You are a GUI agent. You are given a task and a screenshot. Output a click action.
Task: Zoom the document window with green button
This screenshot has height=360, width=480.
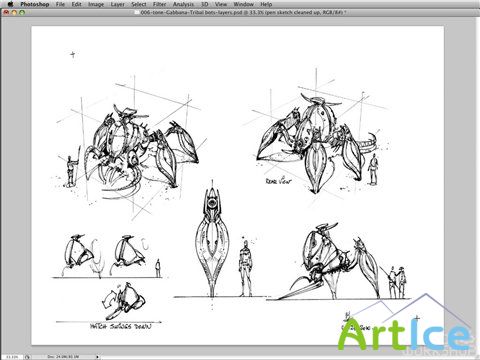[x=22, y=13]
